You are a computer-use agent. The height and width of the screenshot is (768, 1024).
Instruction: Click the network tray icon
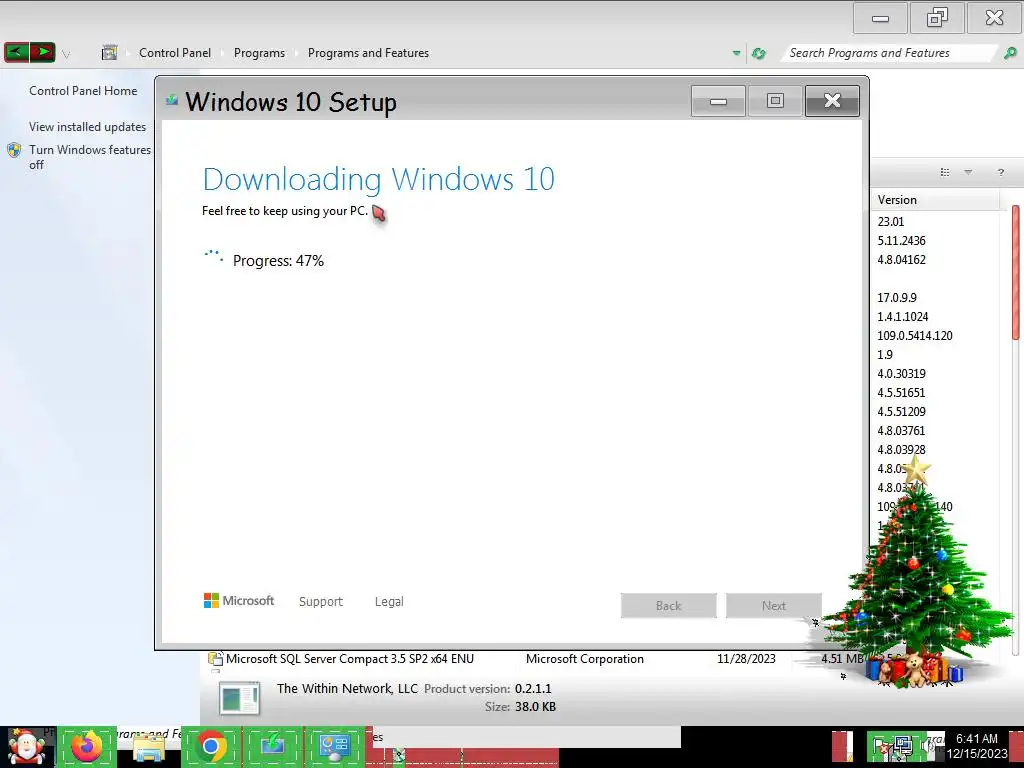pos(903,746)
